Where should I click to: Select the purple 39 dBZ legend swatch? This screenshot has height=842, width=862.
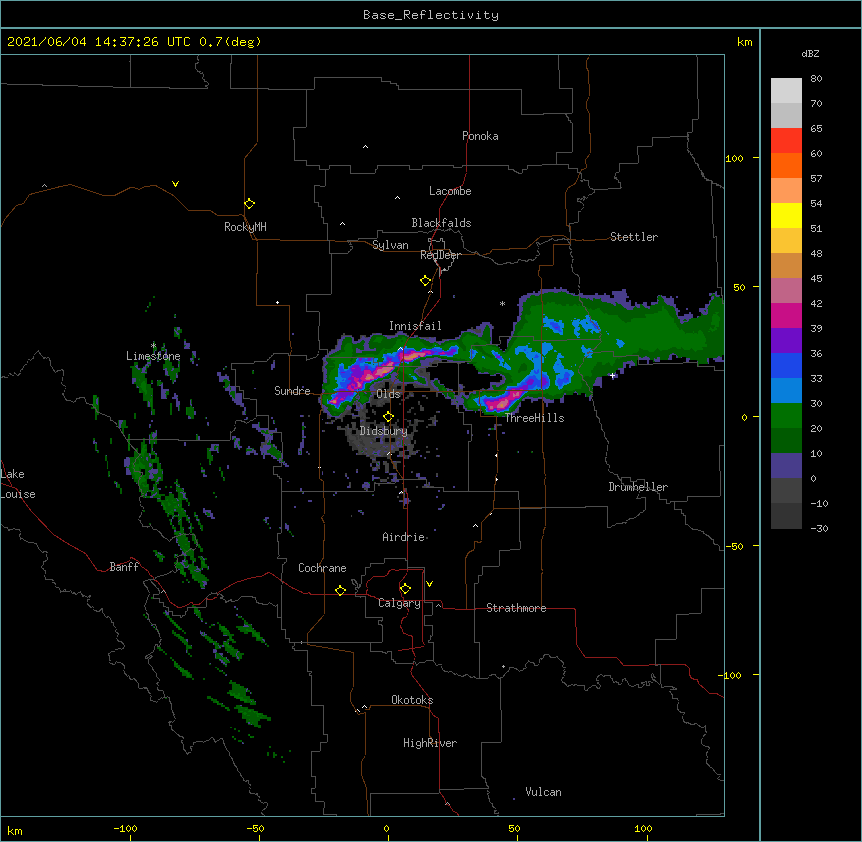pos(786,341)
